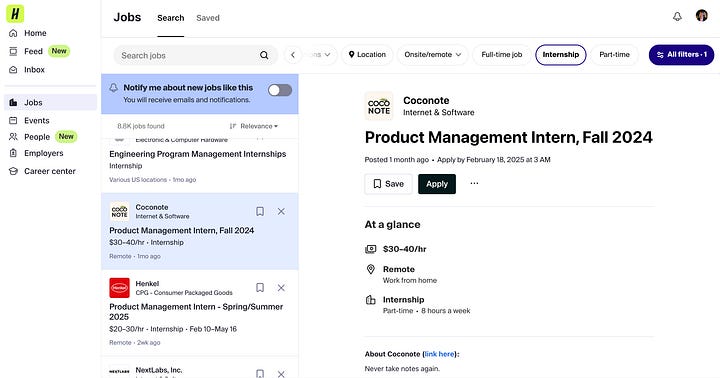720x378 pixels.
Task: Dismiss the NextLabs, Inc. job card
Action: (281, 373)
